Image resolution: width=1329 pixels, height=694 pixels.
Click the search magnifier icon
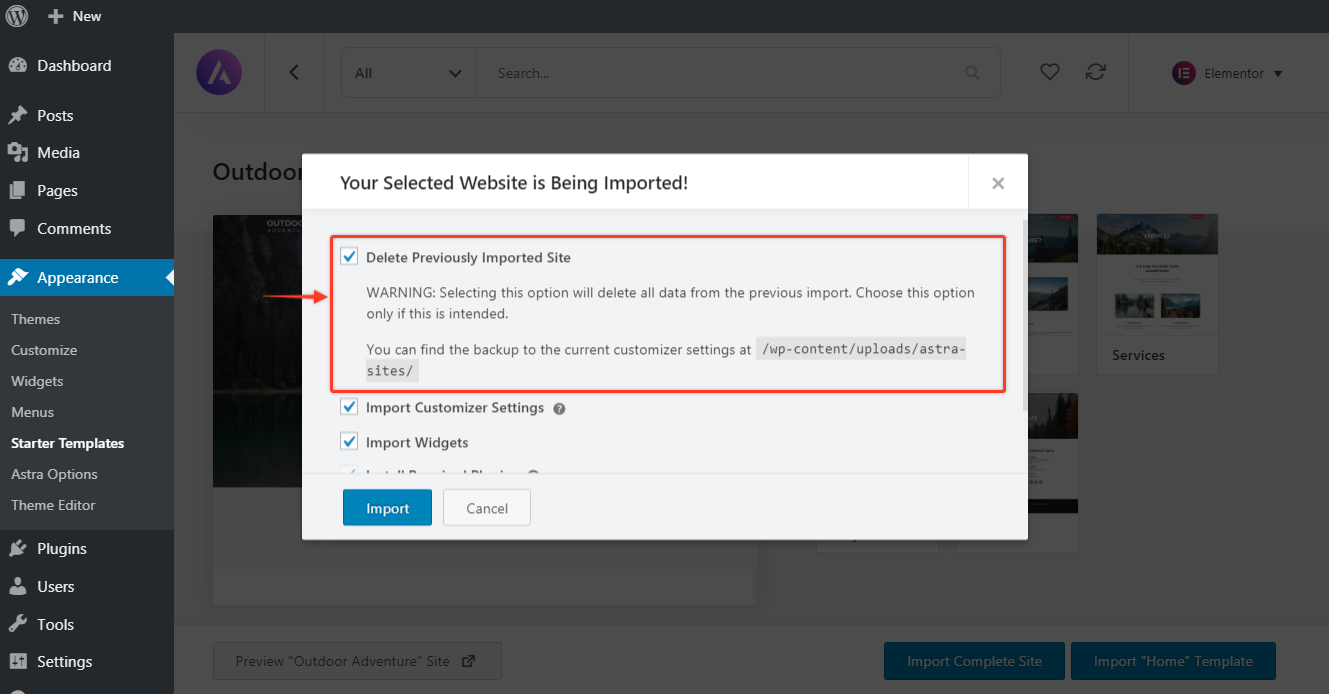[x=972, y=73]
